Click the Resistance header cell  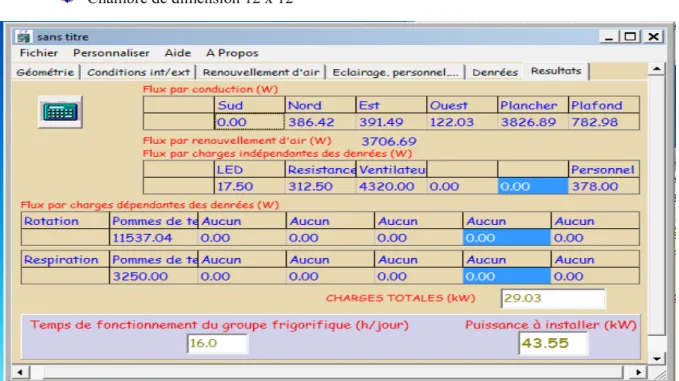320,170
